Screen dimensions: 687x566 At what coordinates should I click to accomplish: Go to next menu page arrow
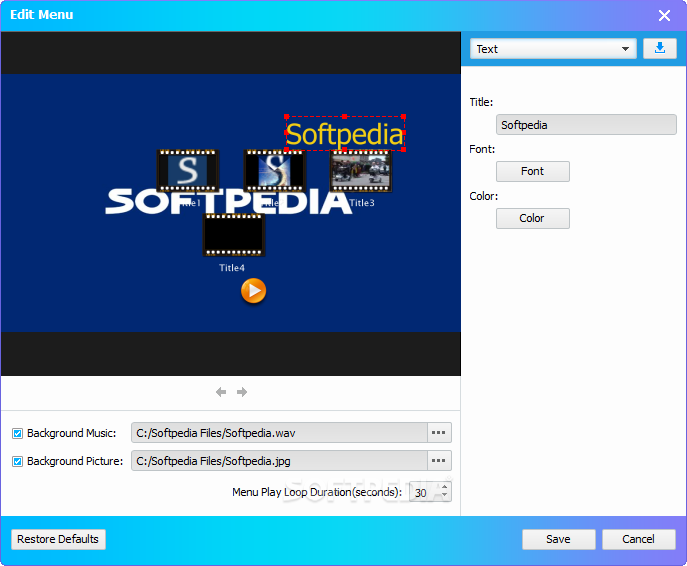tap(242, 392)
